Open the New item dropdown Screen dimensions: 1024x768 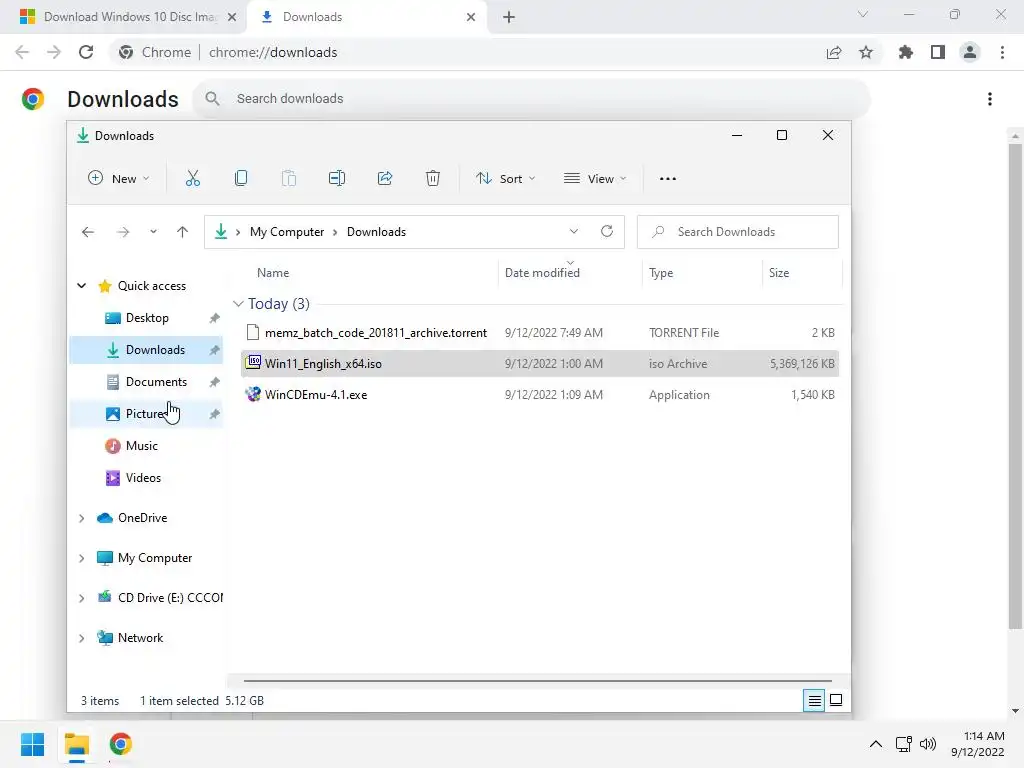click(119, 178)
